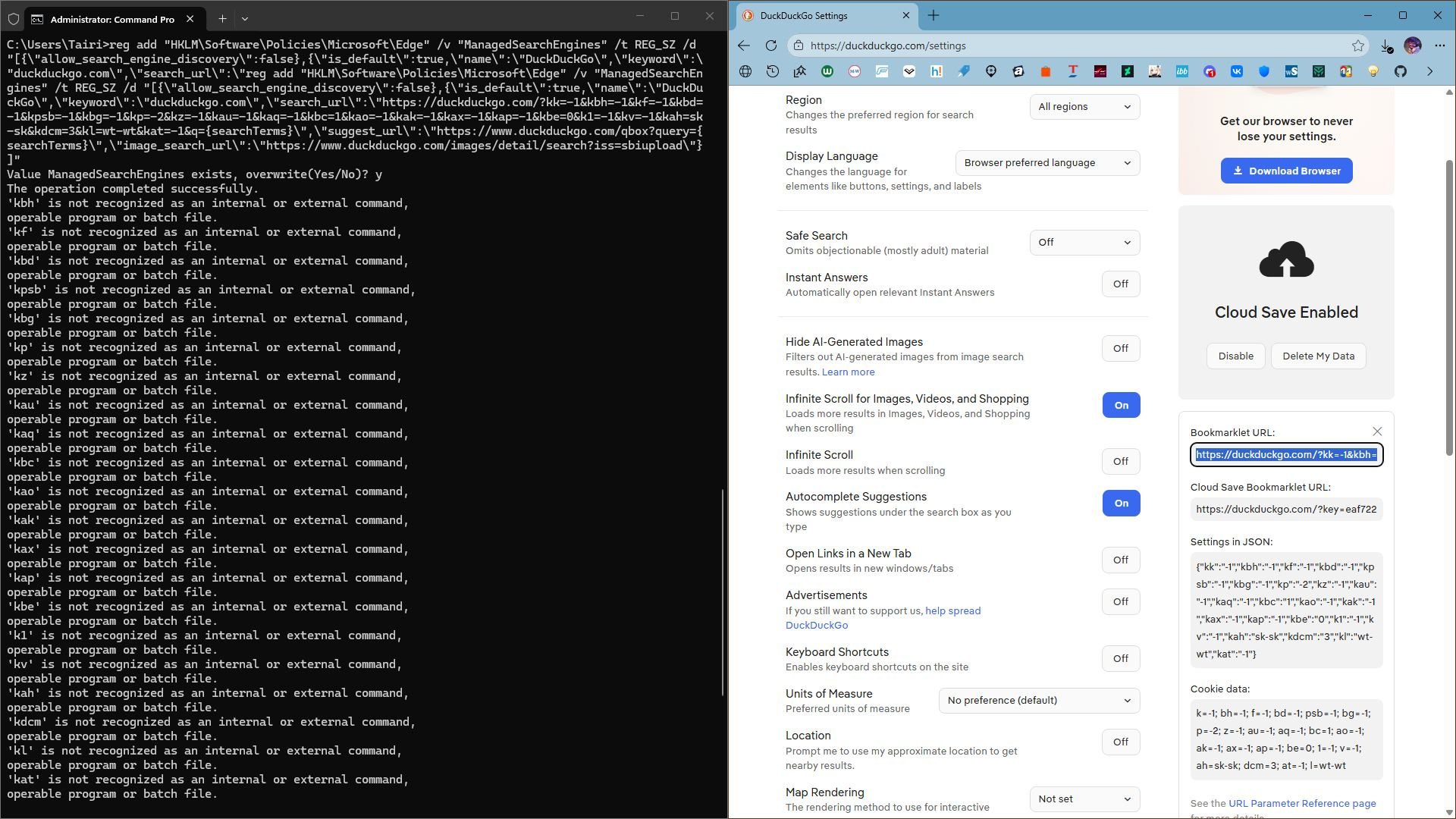The image size is (1456, 819).
Task: Open the ibb bookmark icon
Action: (1182, 71)
